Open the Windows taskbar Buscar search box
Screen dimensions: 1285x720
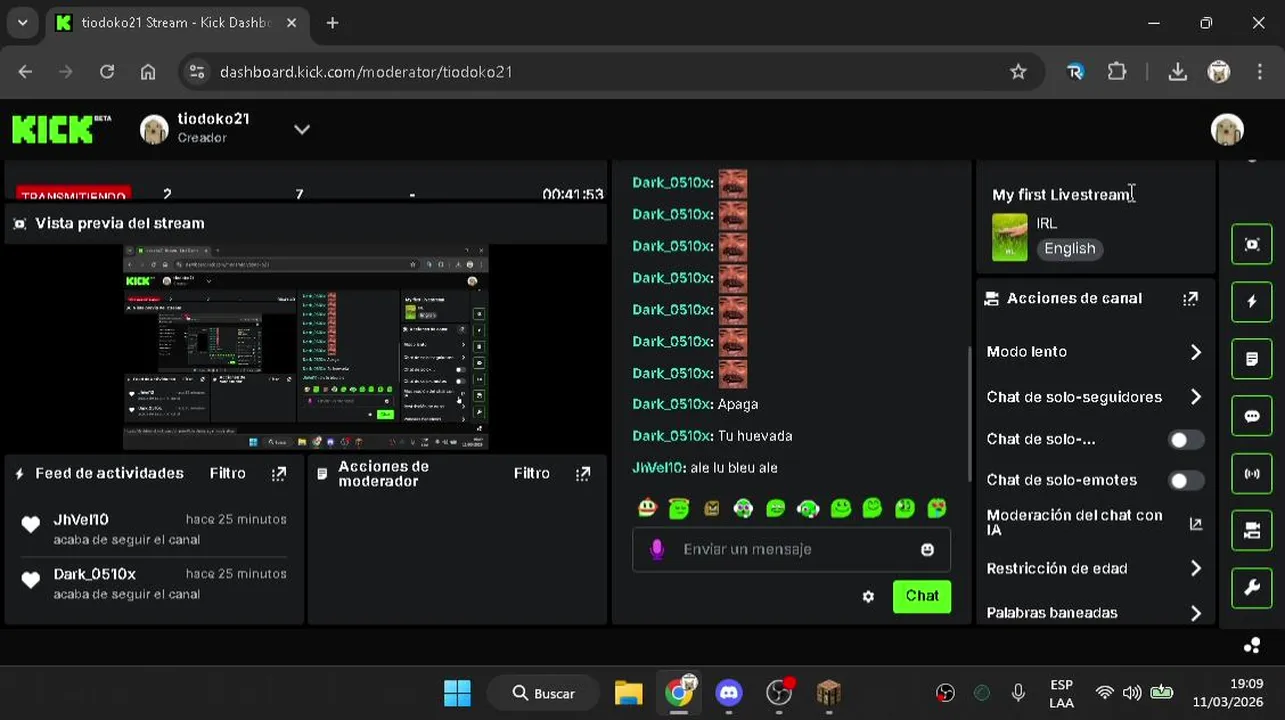pyautogui.click(x=544, y=692)
